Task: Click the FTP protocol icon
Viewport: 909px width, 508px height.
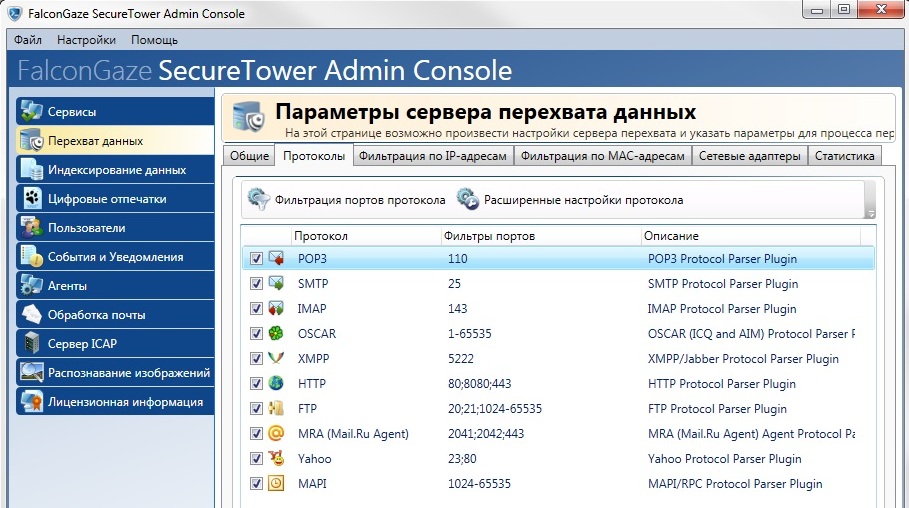Action: coord(277,408)
